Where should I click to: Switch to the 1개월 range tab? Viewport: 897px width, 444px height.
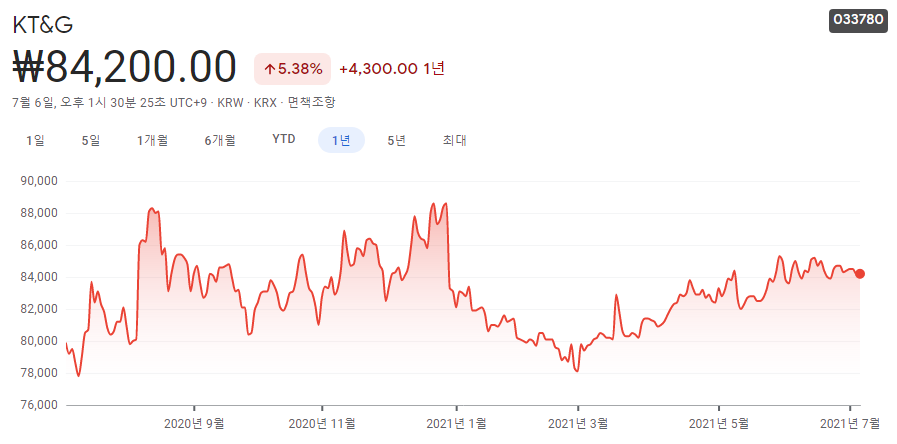point(152,140)
